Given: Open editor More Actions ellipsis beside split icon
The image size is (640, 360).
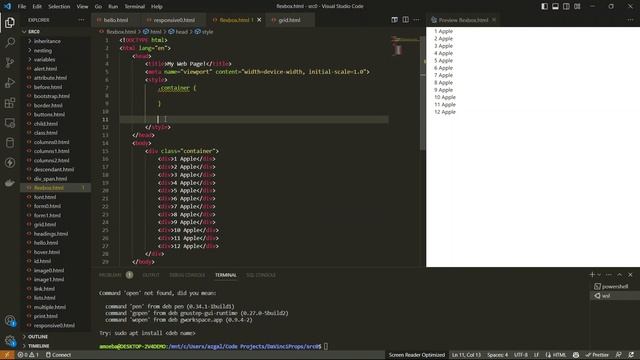Looking at the screenshot, I should (x=416, y=20).
